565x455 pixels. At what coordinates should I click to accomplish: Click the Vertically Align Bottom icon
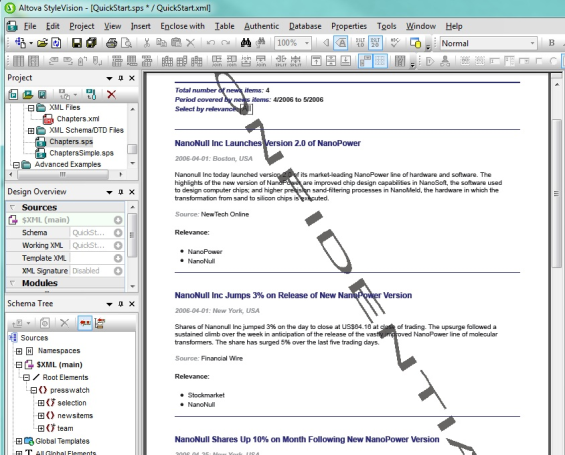pos(346,61)
